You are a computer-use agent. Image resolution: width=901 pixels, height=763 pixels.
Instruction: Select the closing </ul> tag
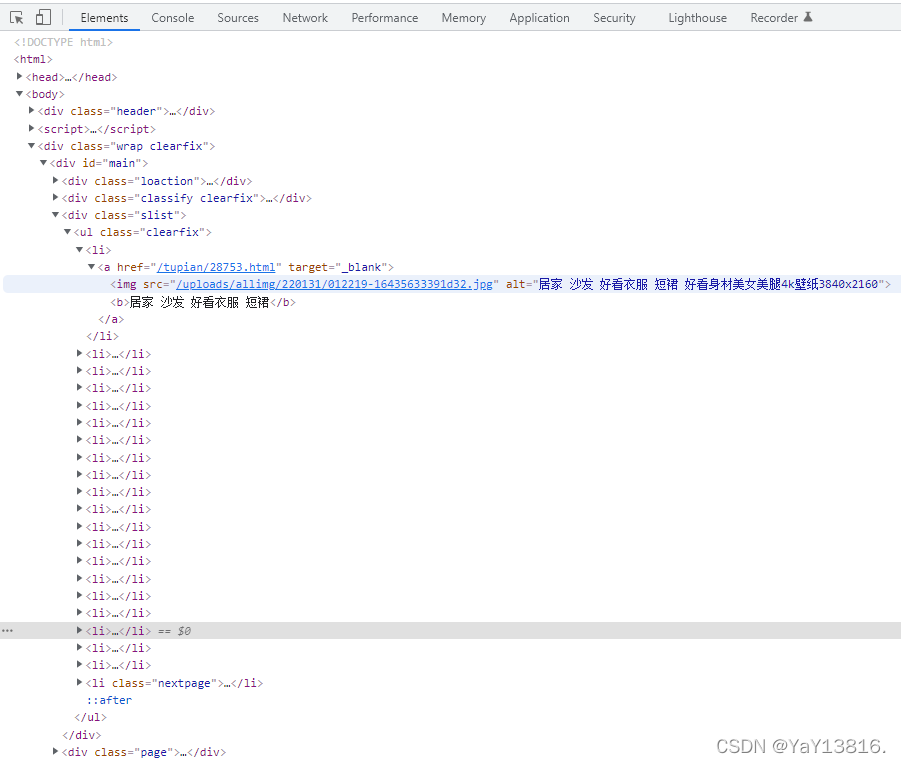point(90,717)
